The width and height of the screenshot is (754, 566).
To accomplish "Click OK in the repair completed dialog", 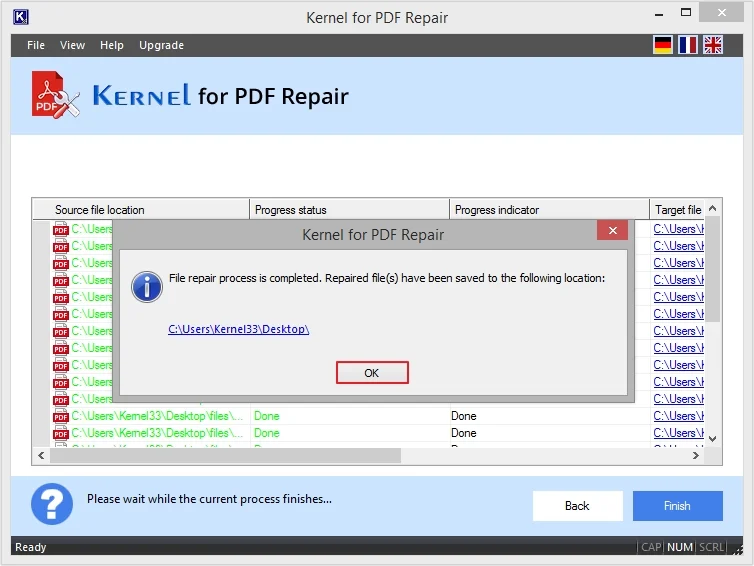I will click(372, 373).
